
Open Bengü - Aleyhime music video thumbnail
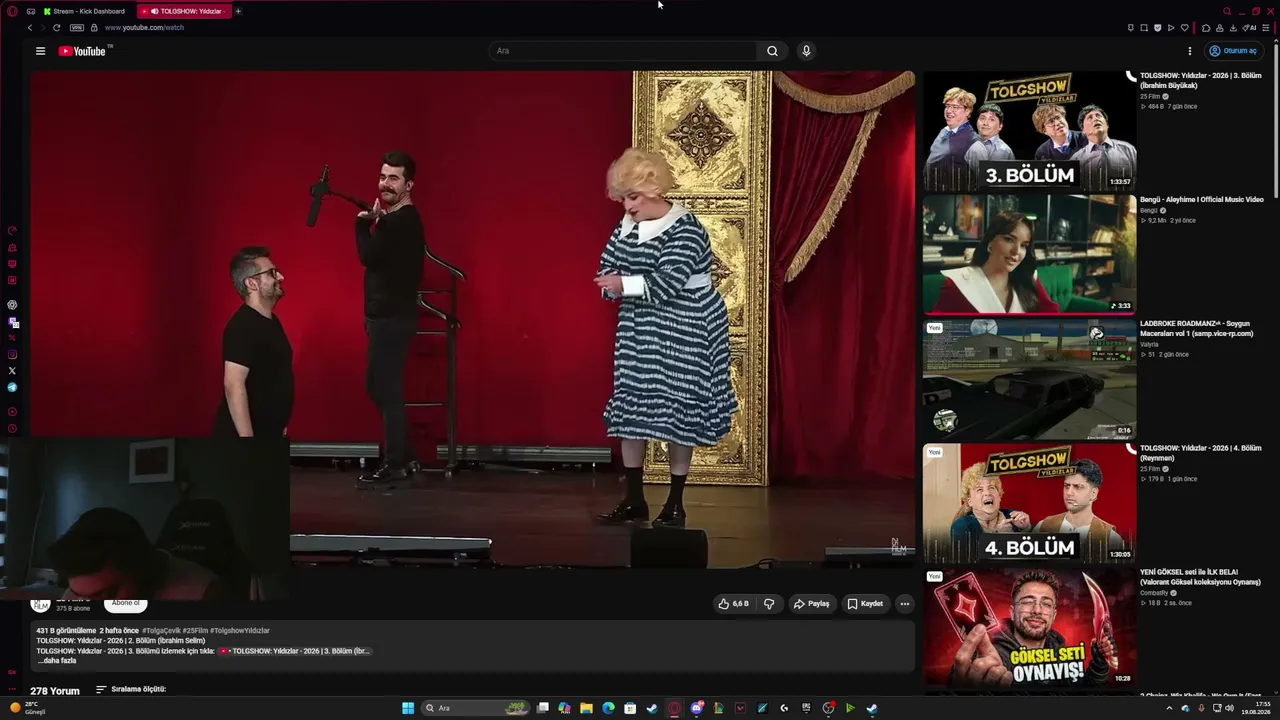[x=1029, y=255]
